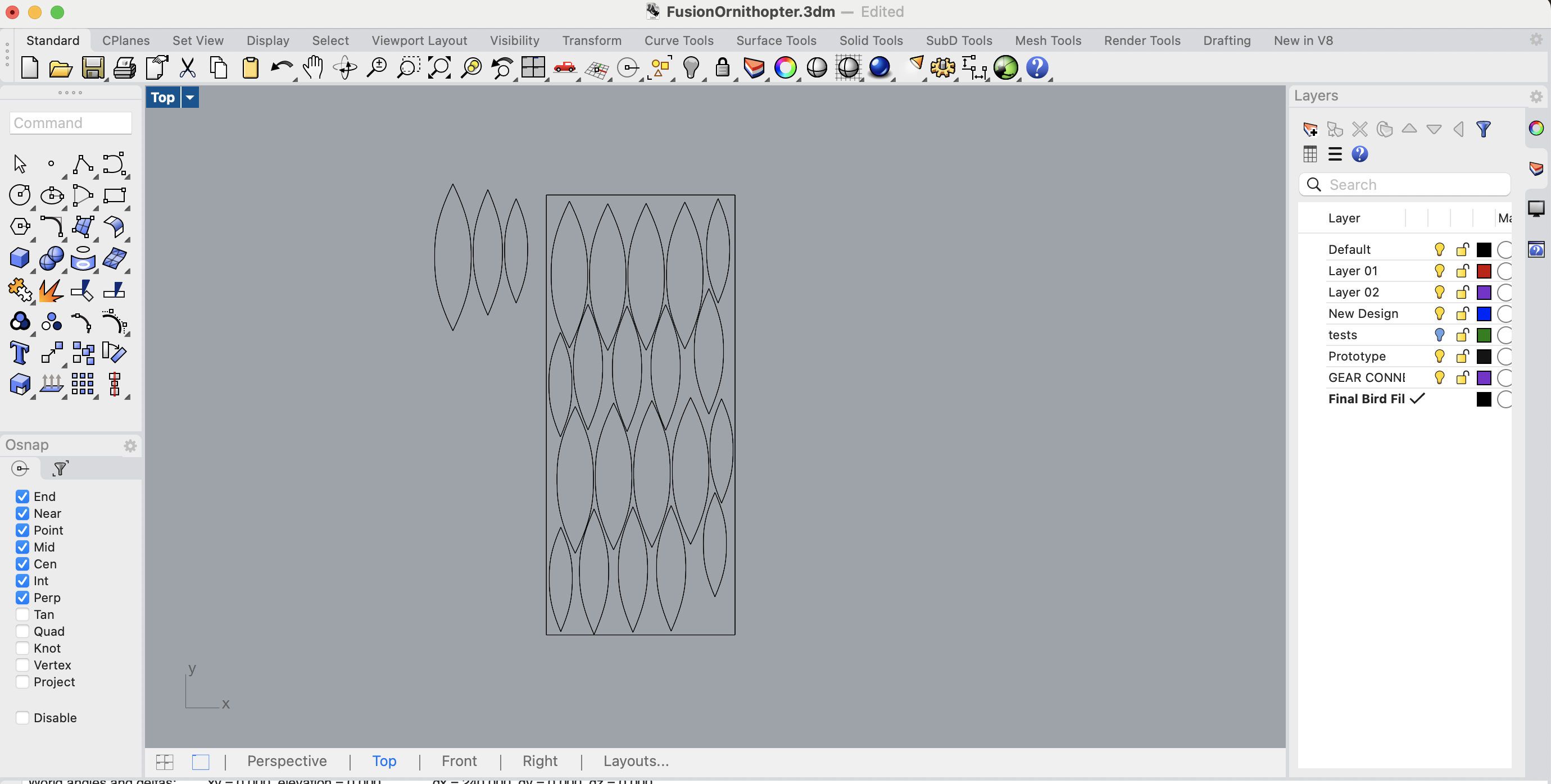Click the Paste clipboard icon

251,68
